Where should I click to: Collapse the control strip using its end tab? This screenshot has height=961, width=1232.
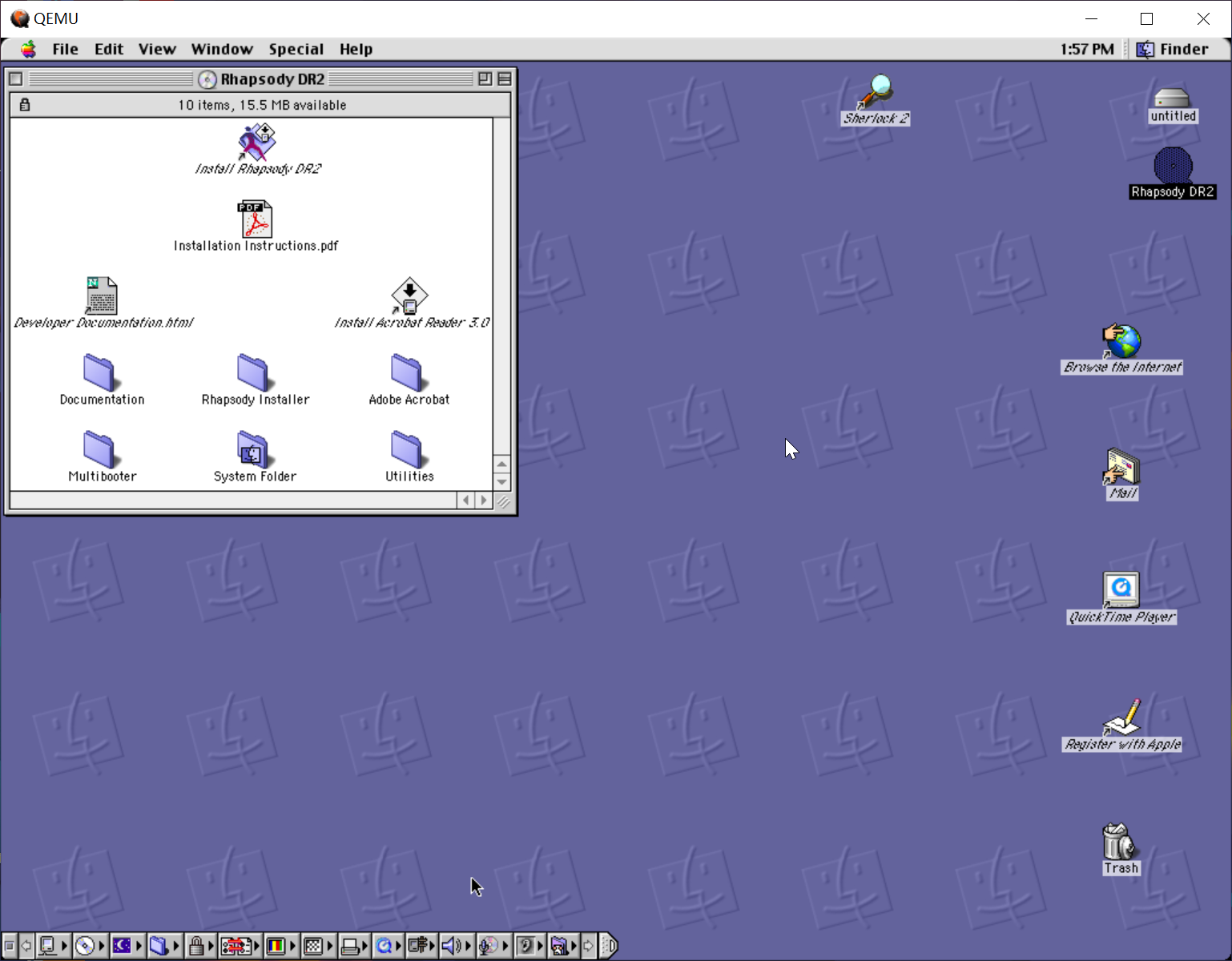click(x=609, y=946)
